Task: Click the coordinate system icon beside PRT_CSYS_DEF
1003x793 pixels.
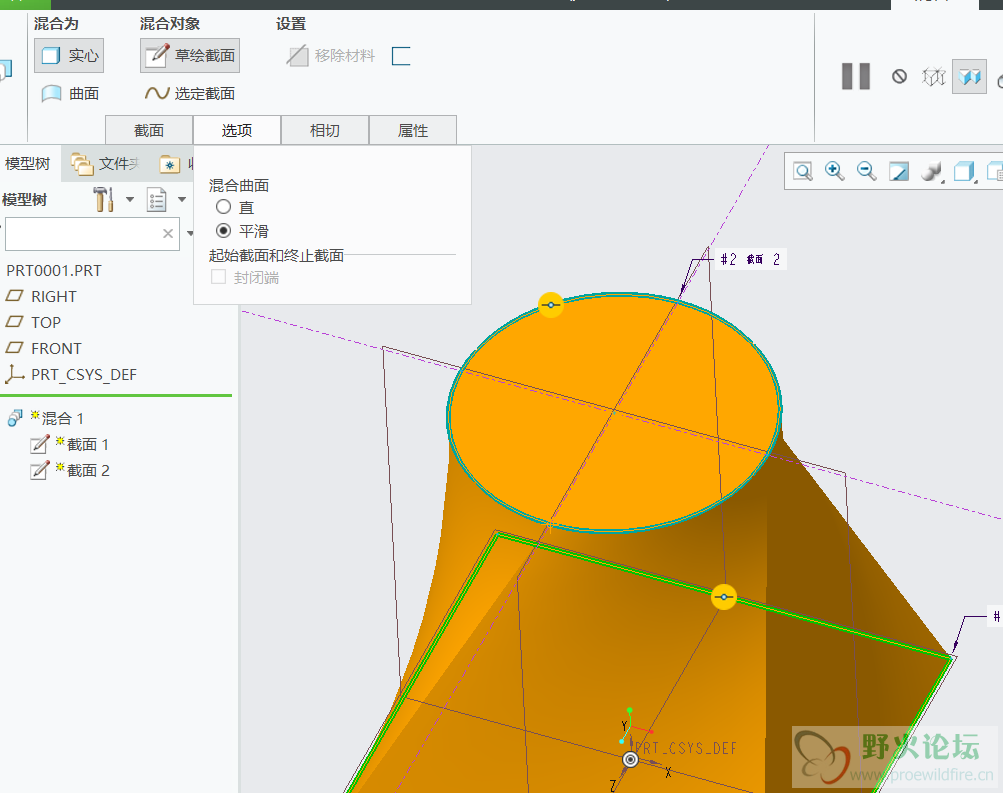Action: pos(14,374)
